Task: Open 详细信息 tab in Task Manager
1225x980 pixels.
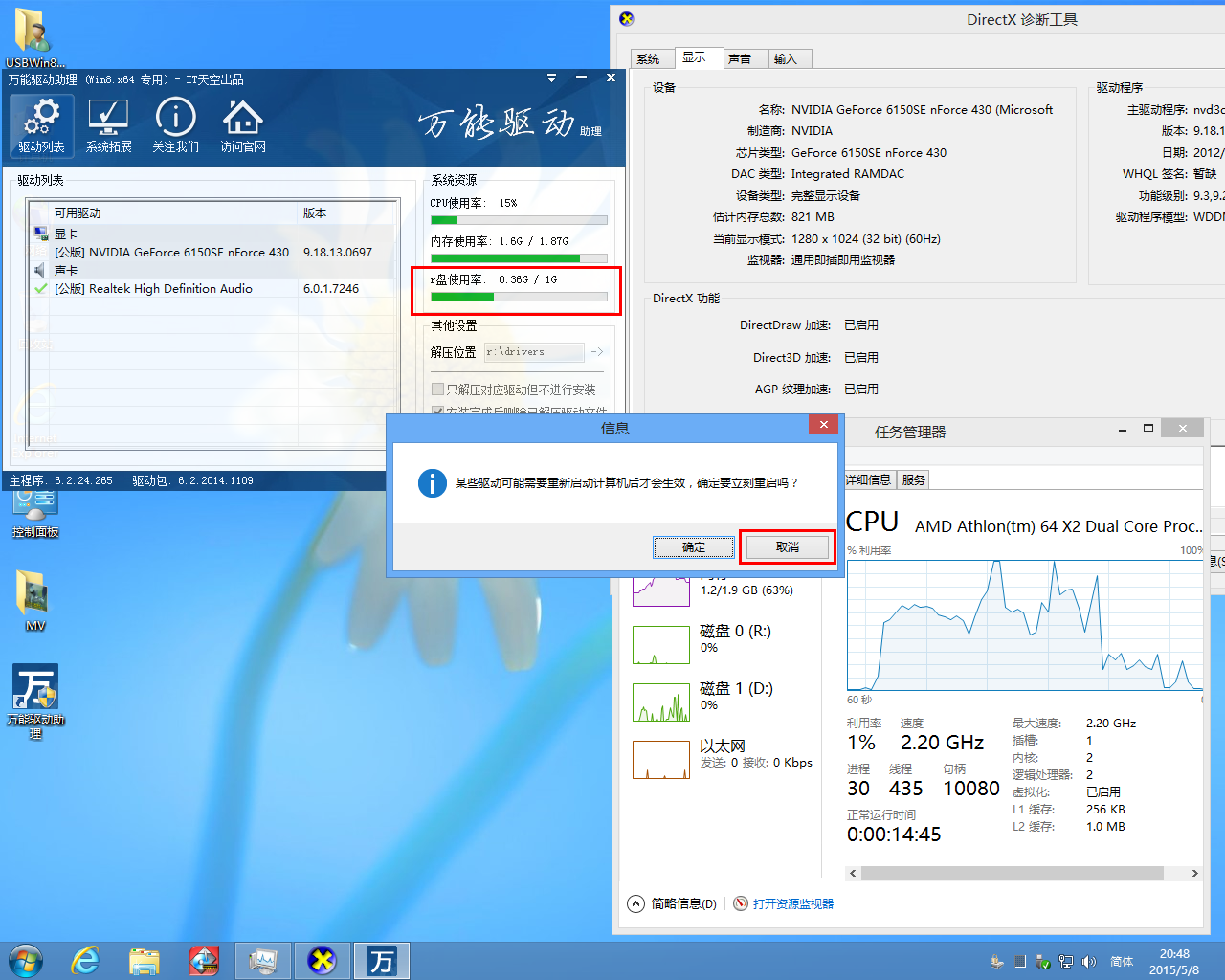Action: coord(868,479)
